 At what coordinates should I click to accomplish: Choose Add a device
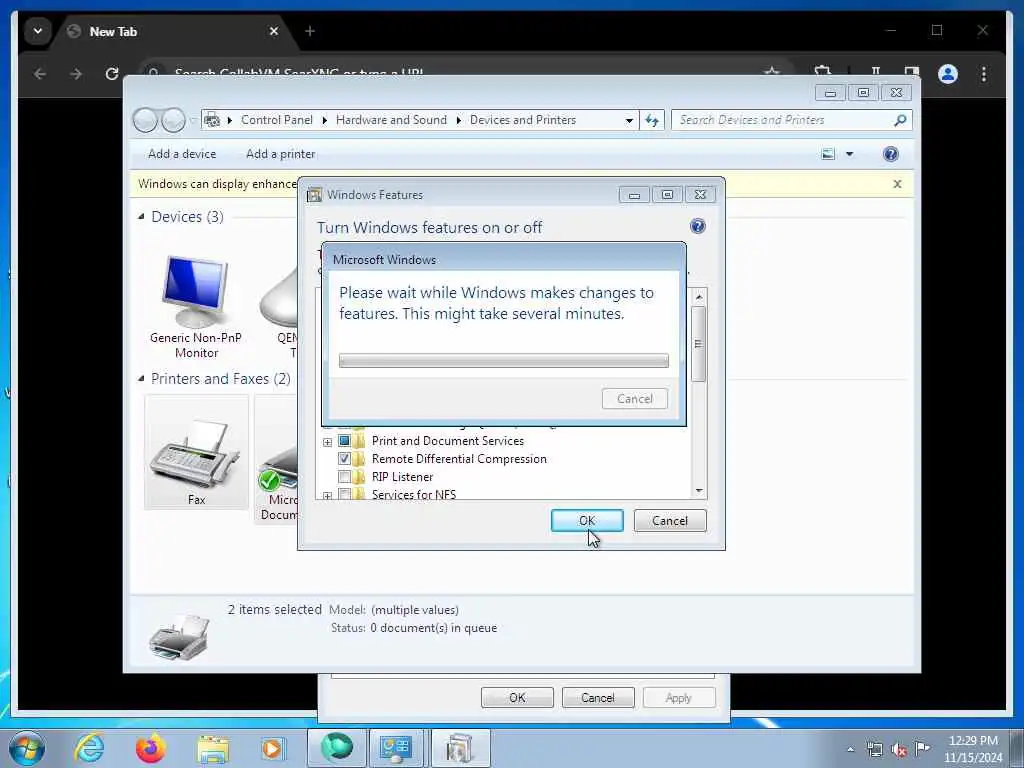click(182, 154)
